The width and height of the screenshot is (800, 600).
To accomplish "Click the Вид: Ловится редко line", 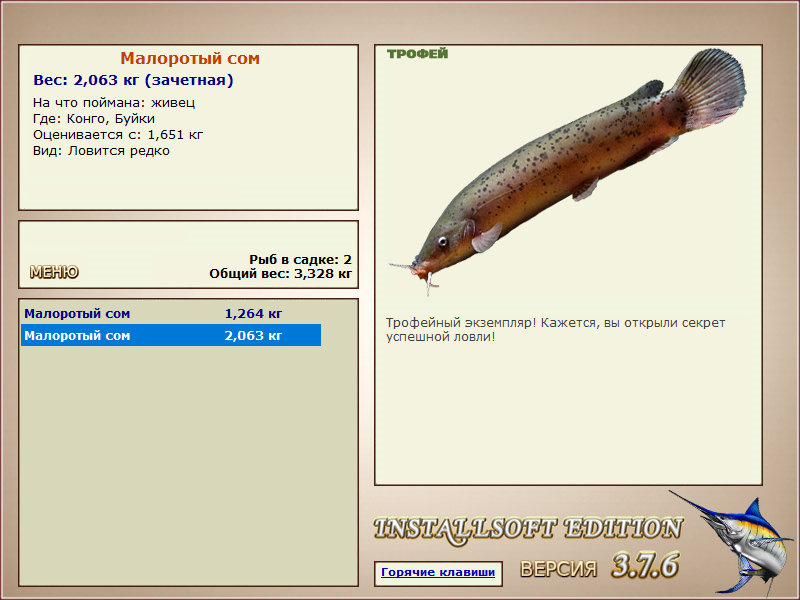I will click(x=101, y=151).
